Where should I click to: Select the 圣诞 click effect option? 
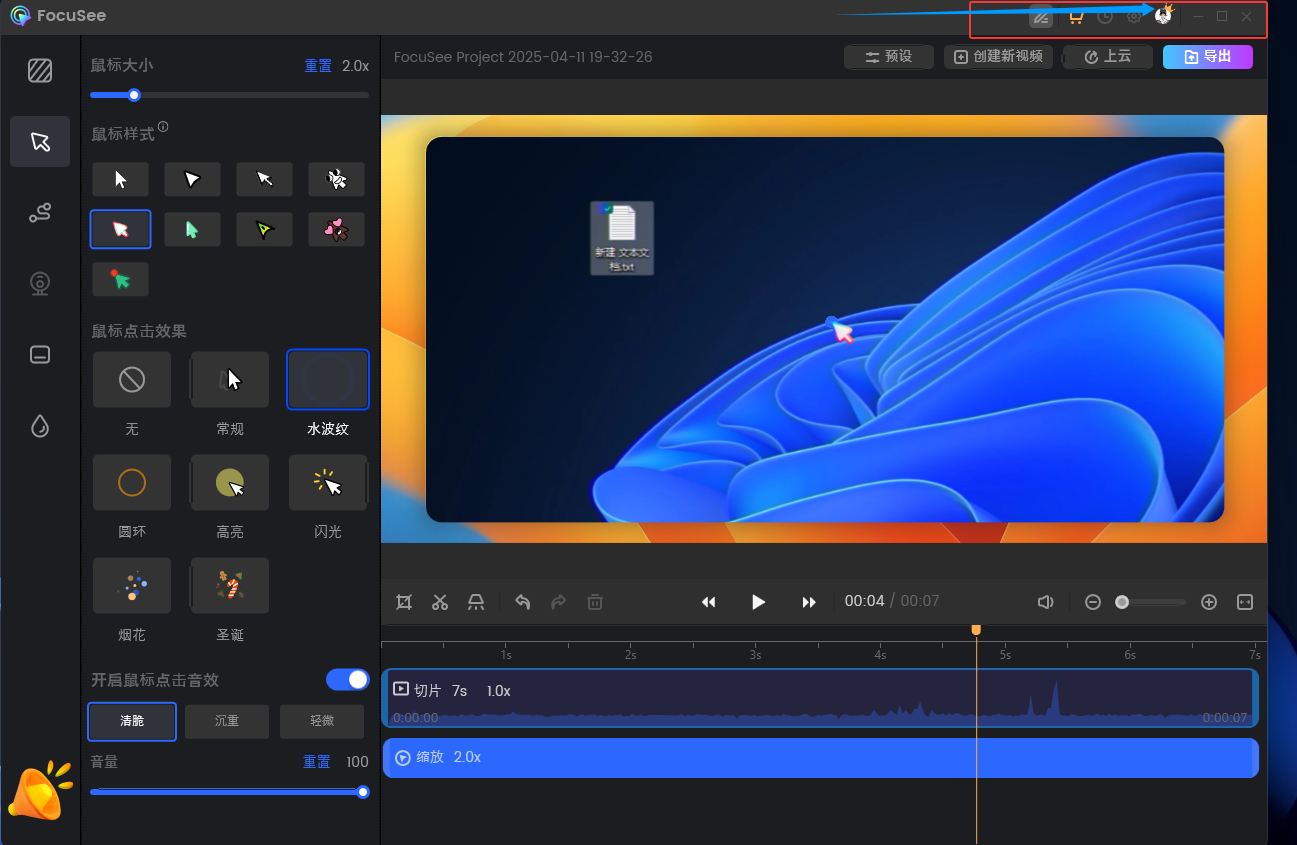[x=228, y=585]
